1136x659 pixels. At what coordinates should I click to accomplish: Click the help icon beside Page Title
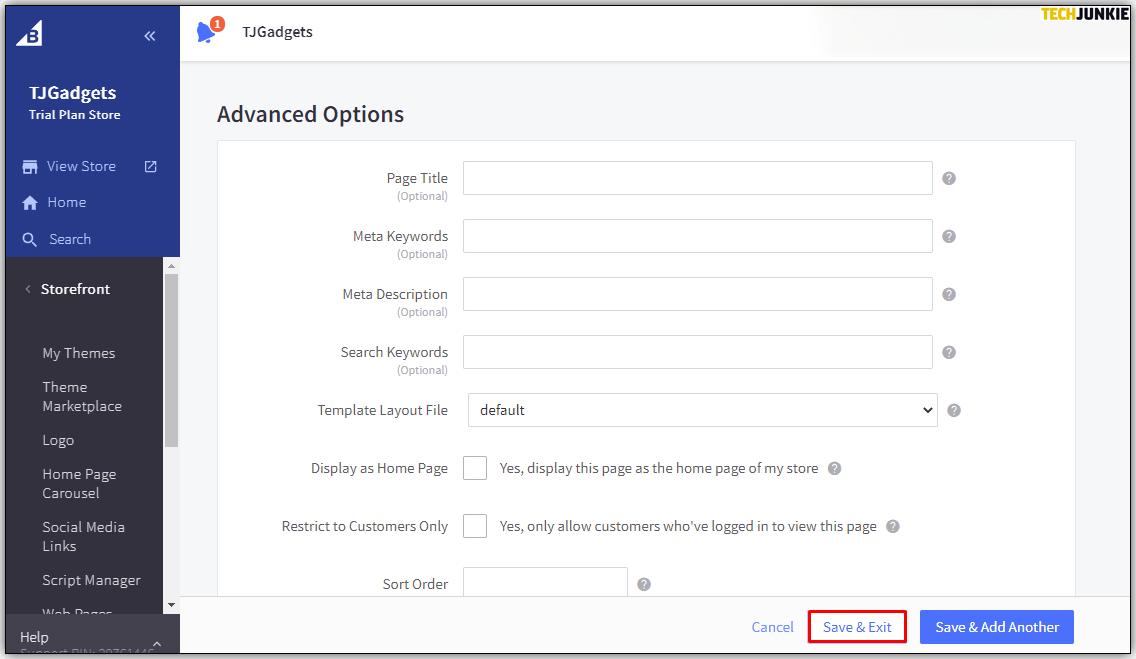click(x=949, y=178)
